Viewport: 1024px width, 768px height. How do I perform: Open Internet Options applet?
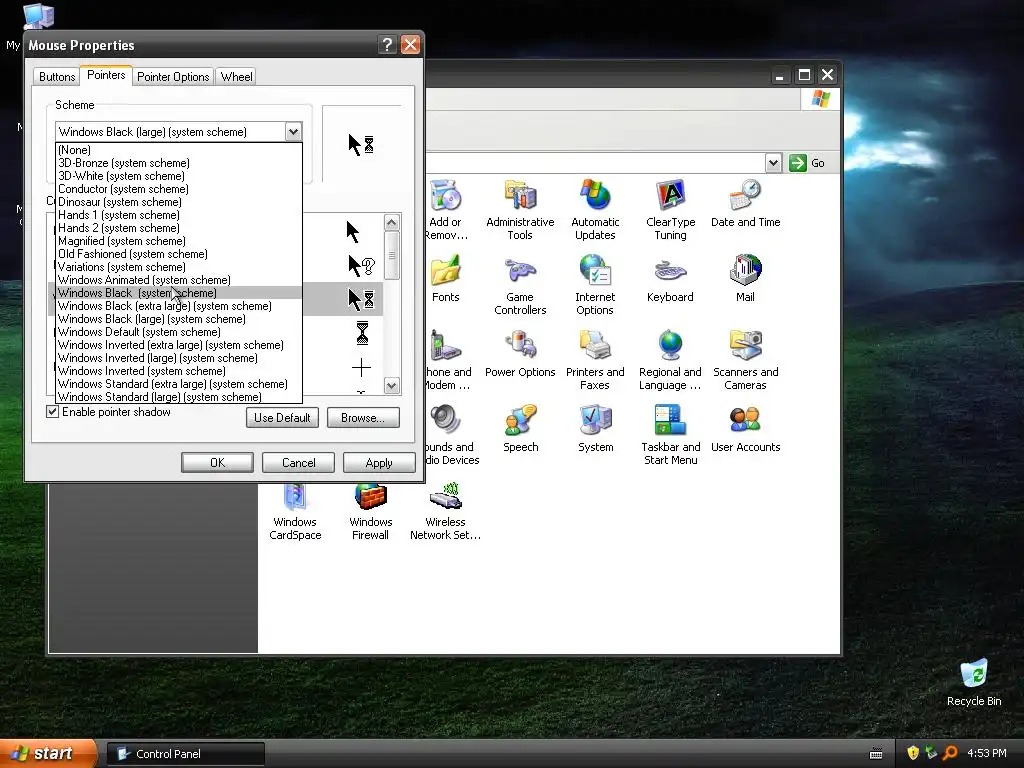[x=595, y=285]
